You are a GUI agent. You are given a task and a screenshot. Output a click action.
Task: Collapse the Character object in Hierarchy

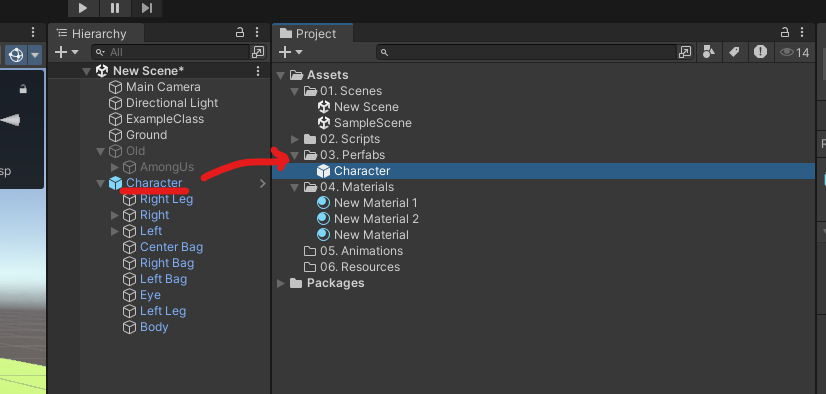[x=100, y=184]
